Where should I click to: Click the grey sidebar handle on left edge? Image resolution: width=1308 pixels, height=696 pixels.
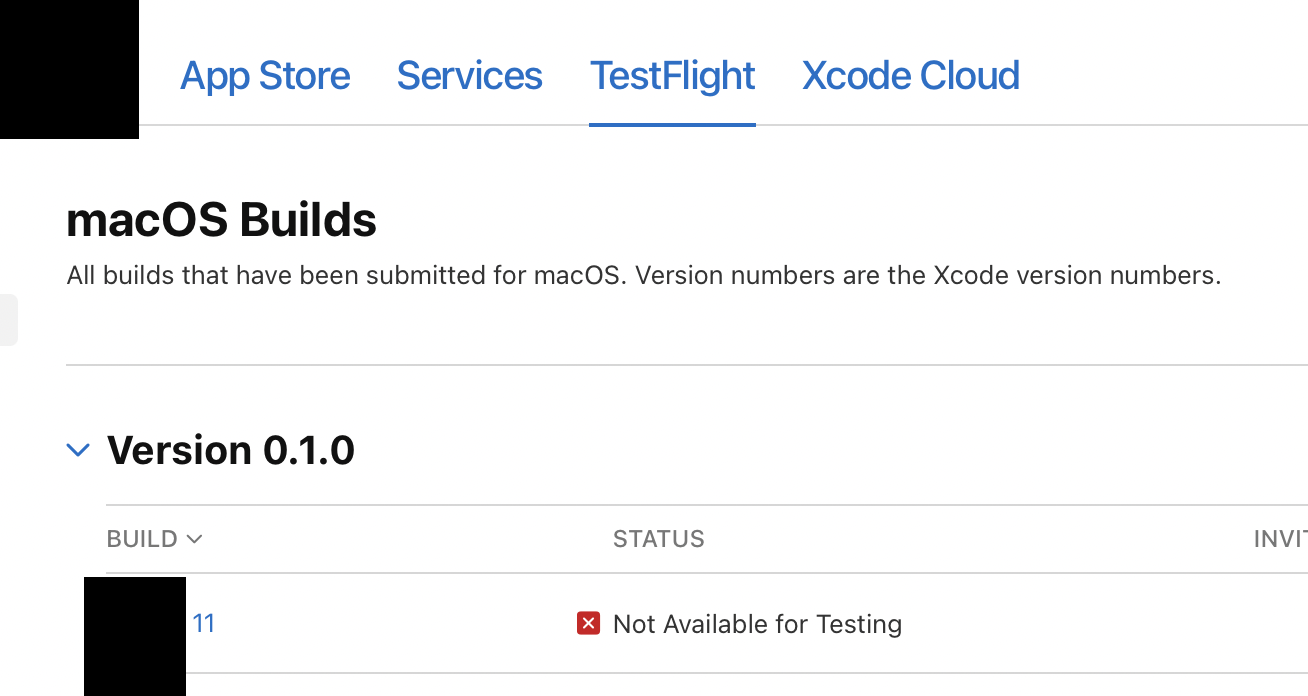pos(8,320)
